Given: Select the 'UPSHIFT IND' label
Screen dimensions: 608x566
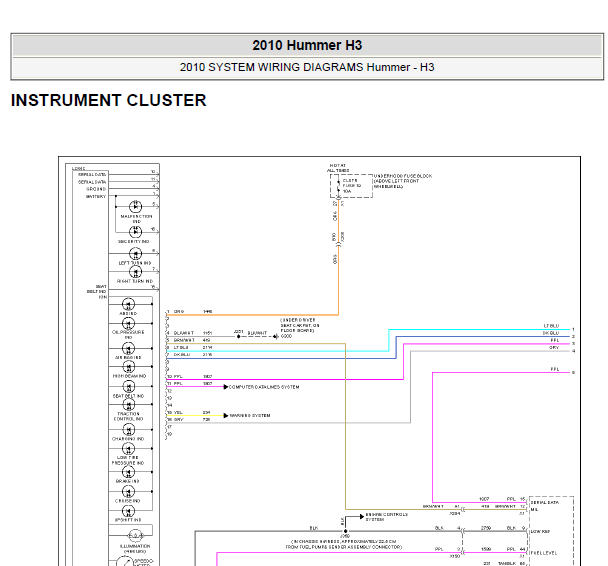Looking at the screenshot, I should click(x=128, y=520).
